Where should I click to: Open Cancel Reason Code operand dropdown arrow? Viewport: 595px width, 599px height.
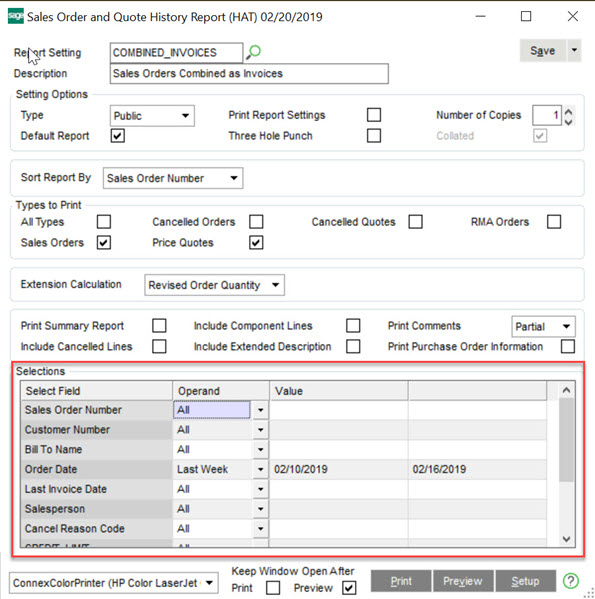point(260,529)
